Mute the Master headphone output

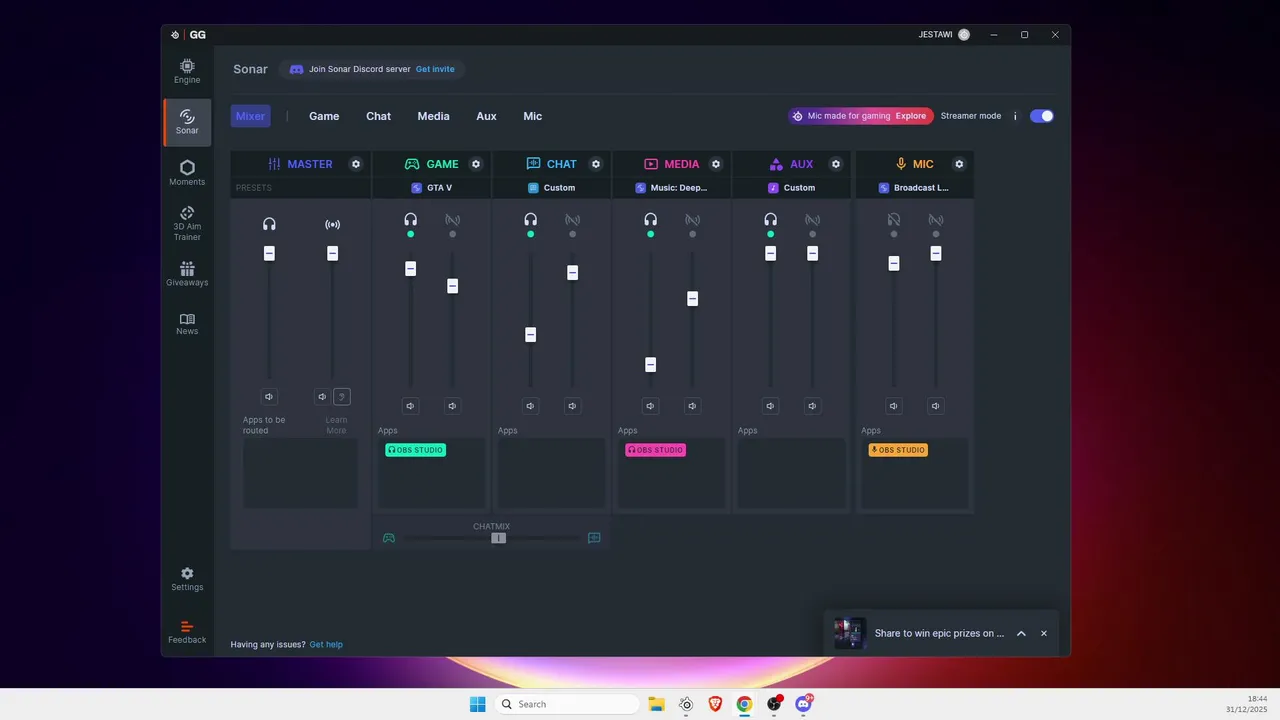[269, 397]
